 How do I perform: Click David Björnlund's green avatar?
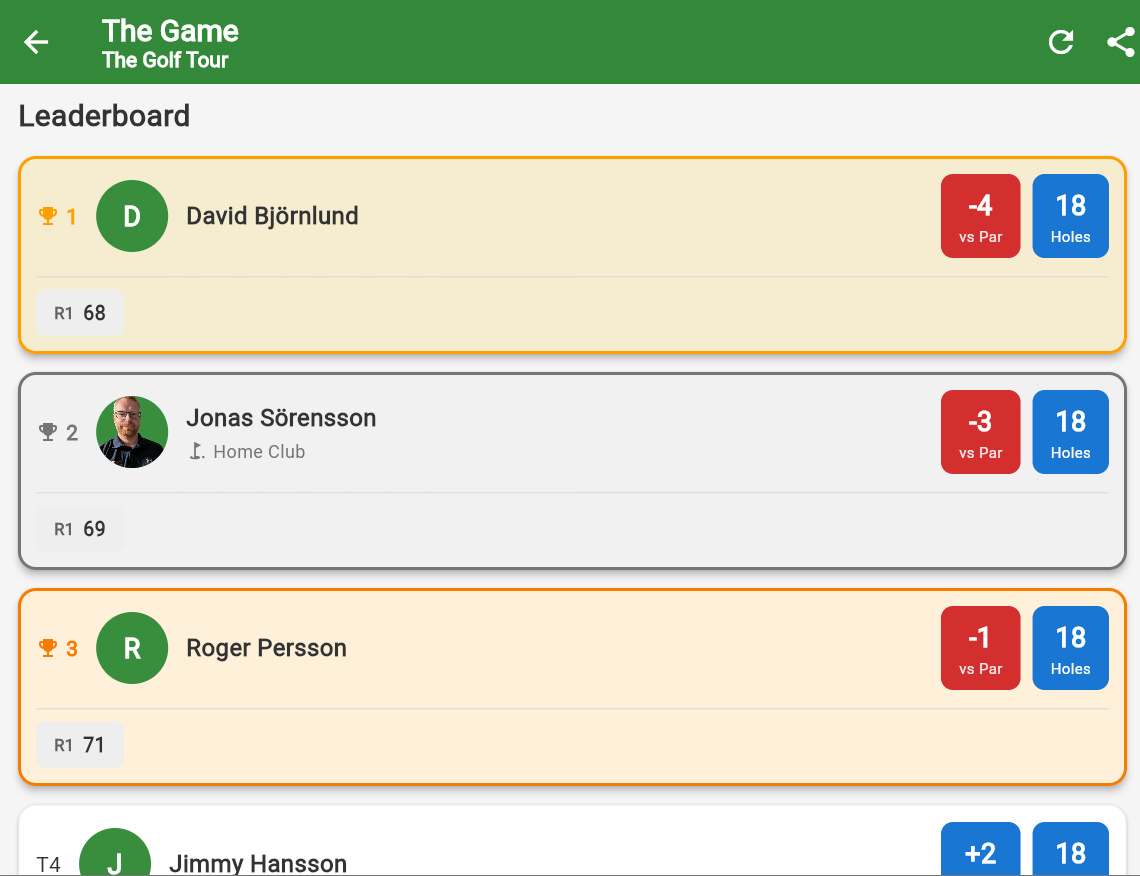coord(132,216)
